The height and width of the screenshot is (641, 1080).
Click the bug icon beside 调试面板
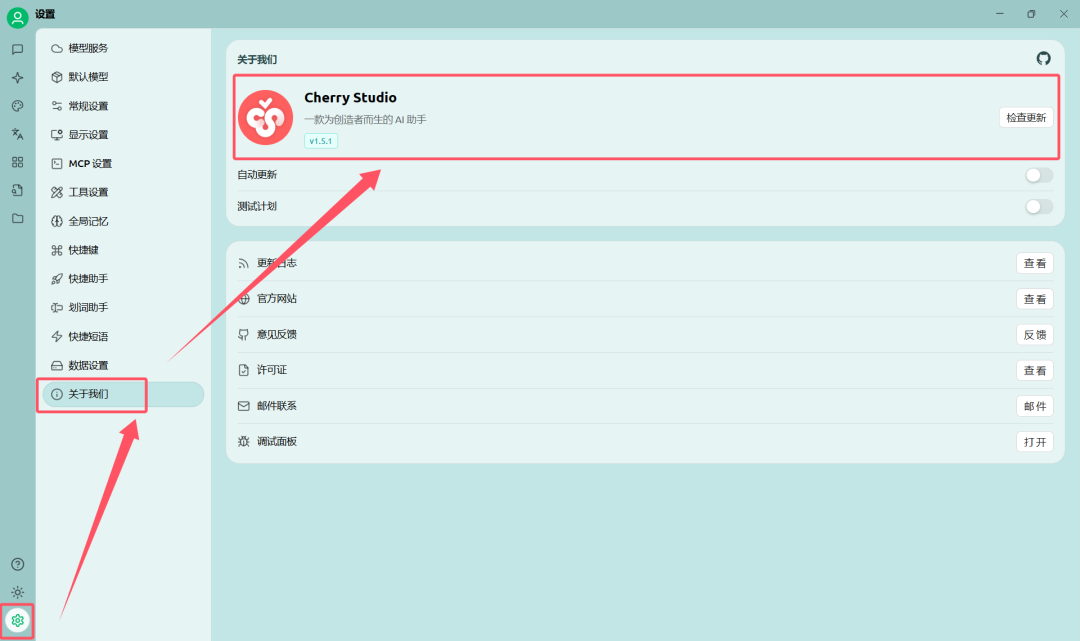244,442
